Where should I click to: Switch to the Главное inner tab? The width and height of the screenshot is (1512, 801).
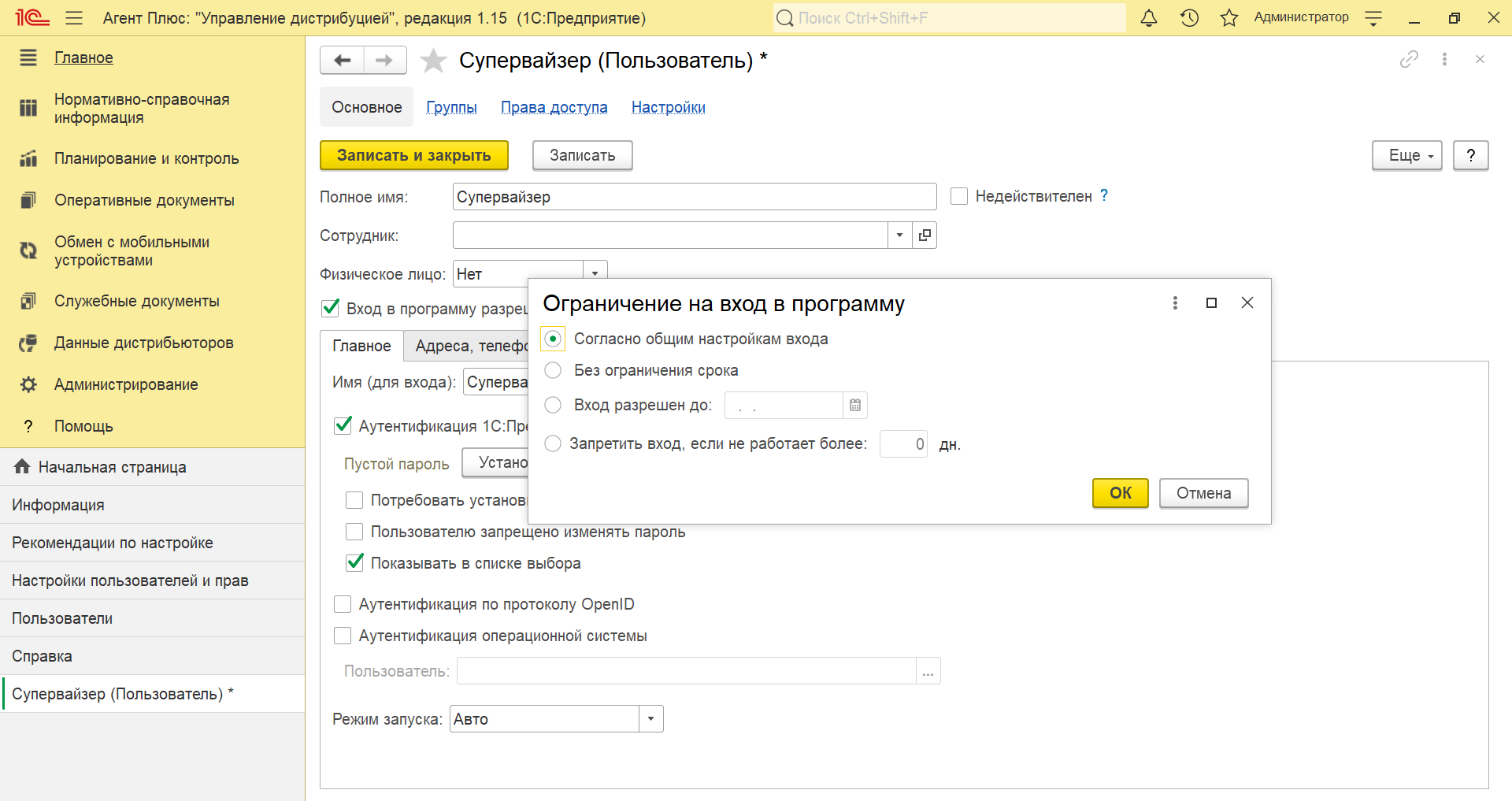(x=361, y=346)
